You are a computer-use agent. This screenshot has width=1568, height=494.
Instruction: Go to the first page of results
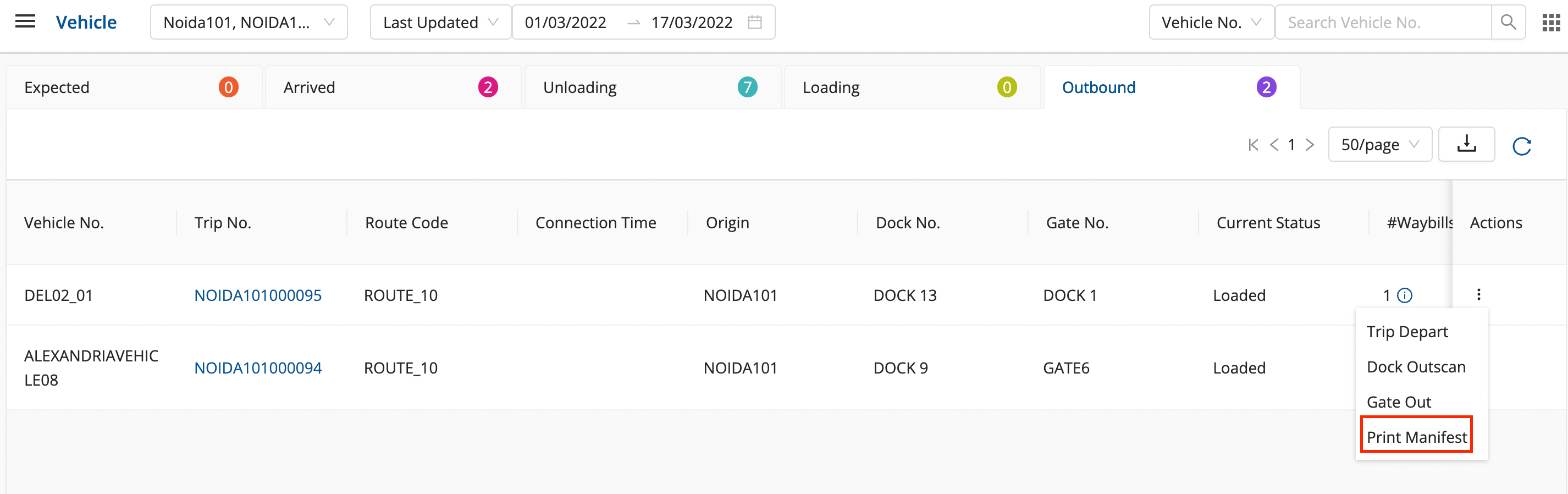pos(1252,145)
